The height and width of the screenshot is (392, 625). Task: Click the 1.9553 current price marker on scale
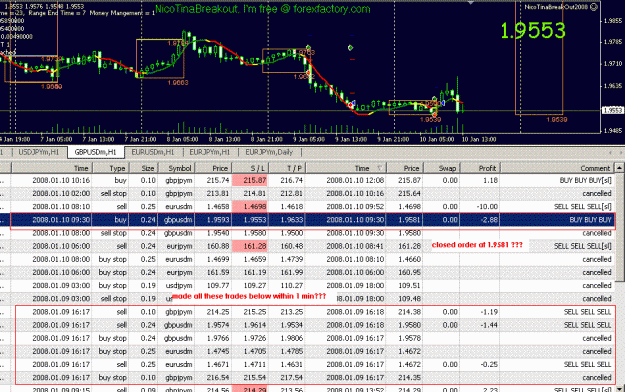pyautogui.click(x=612, y=110)
